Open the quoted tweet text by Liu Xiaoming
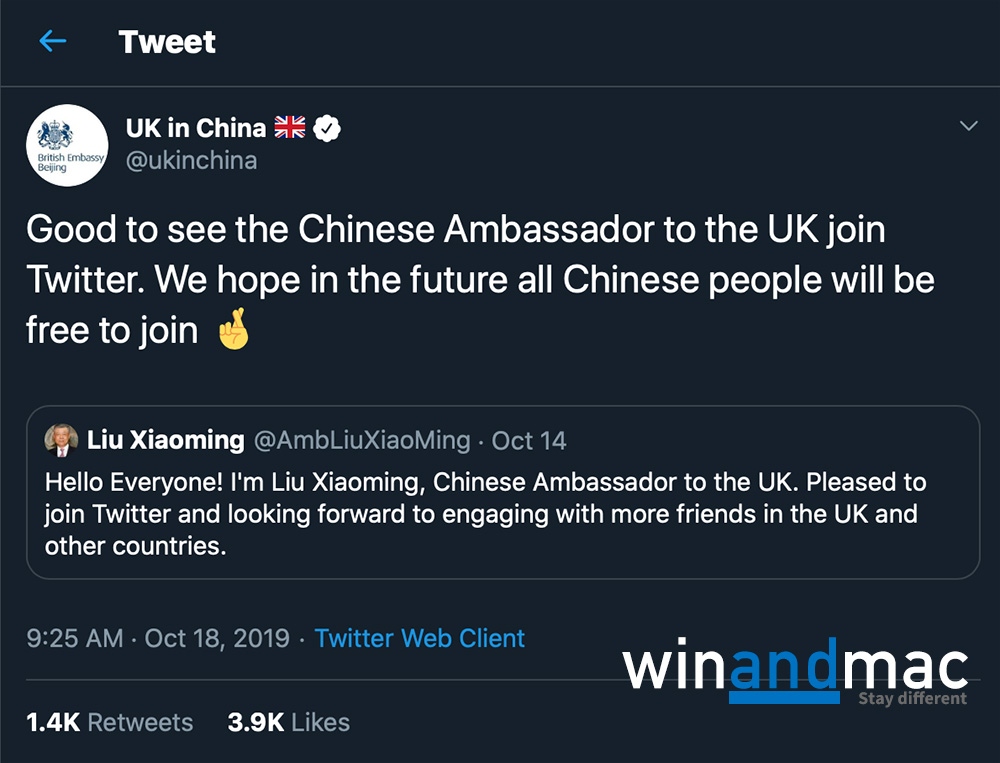Viewport: 1000px width, 763px height. (485, 514)
